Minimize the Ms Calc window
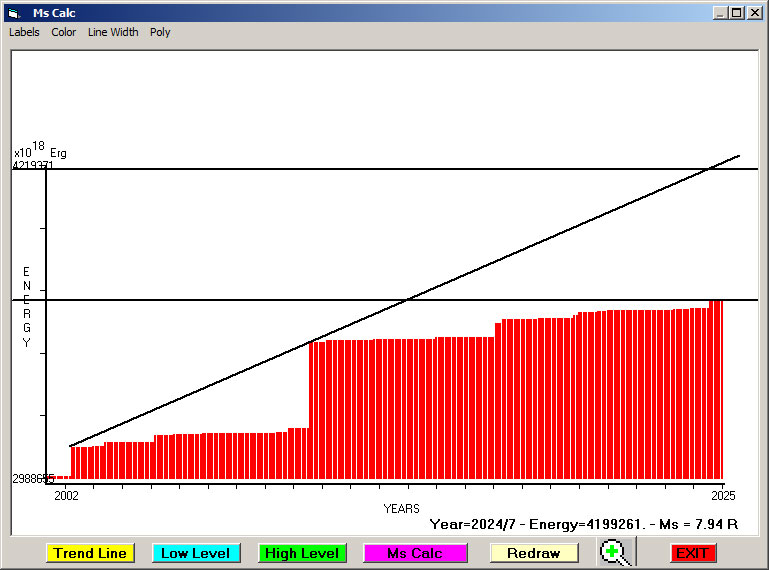 tap(720, 13)
